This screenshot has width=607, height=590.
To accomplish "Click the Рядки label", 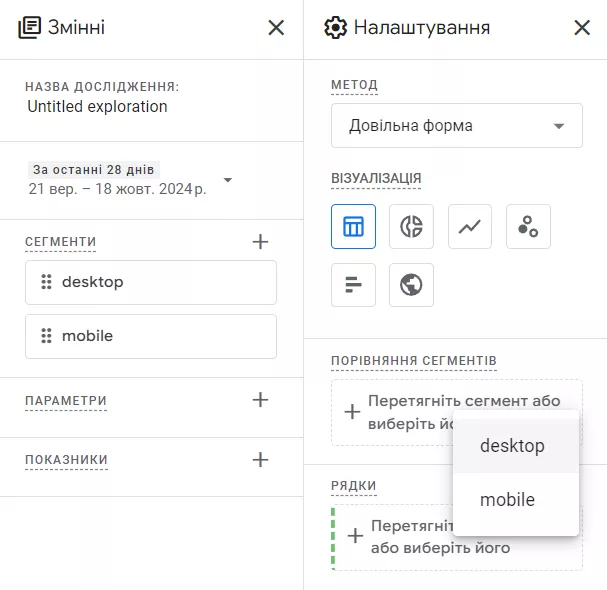I will point(353,485).
